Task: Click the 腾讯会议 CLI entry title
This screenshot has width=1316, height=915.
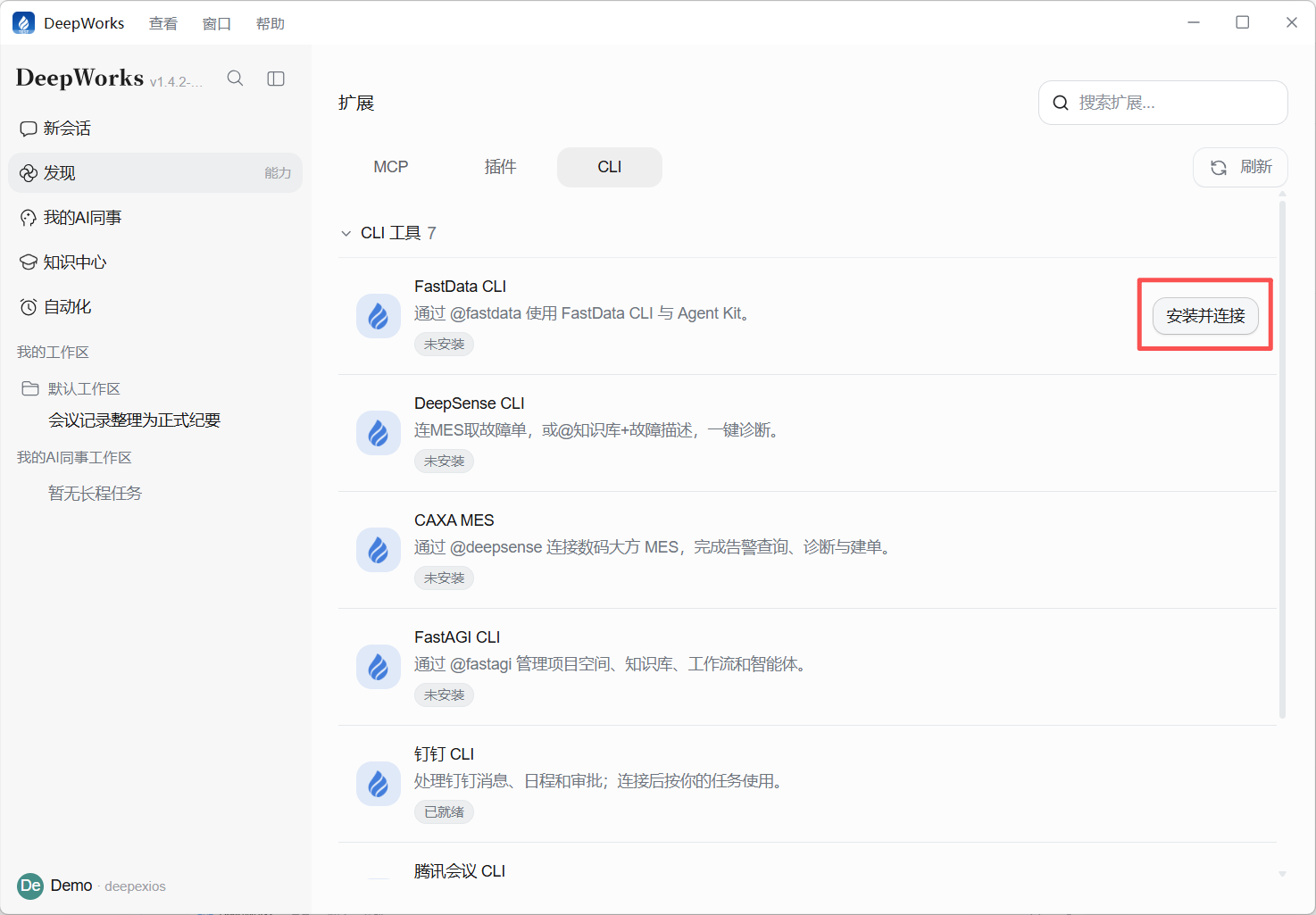Action: (460, 871)
